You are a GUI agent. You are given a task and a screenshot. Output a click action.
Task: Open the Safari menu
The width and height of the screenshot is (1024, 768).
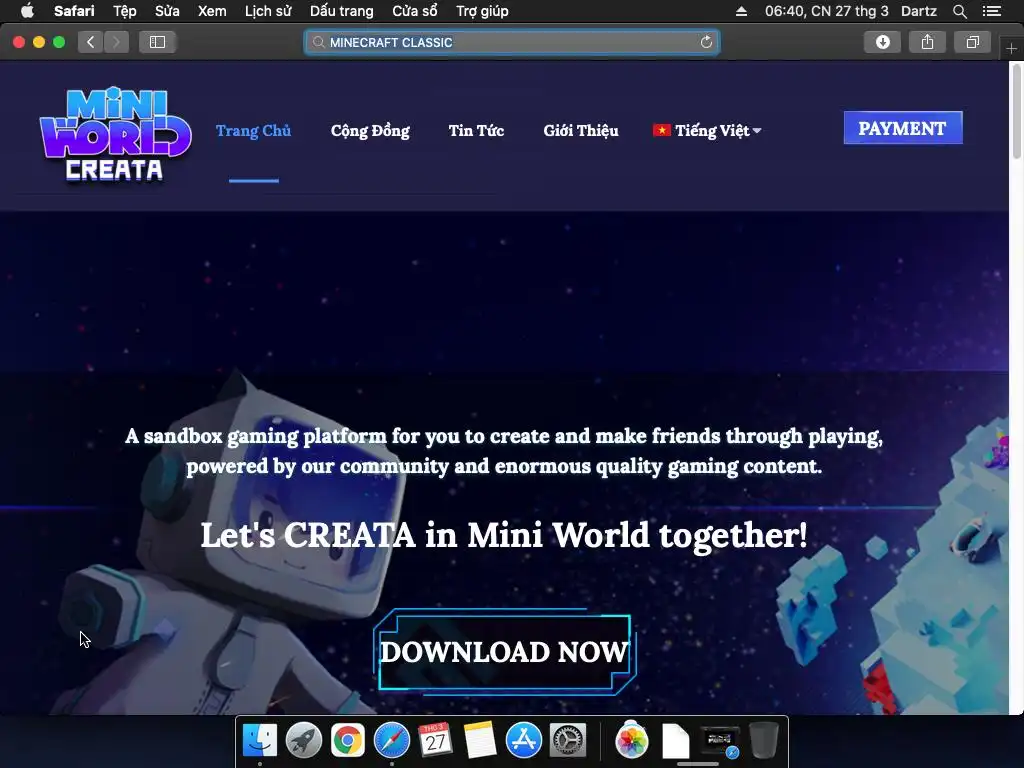point(74,11)
